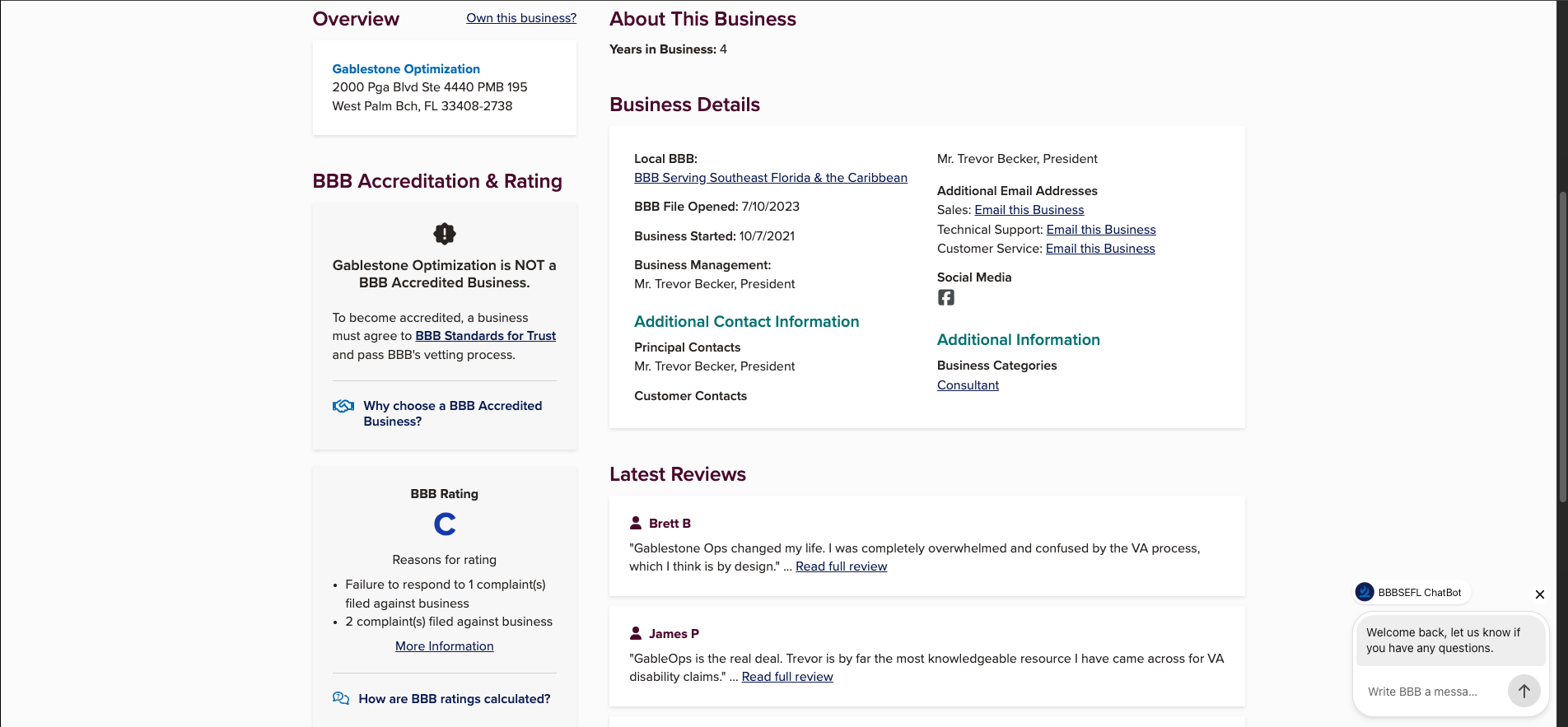Click the 'Customer Contacts' label
Image resolution: width=1568 pixels, height=727 pixels.
(x=690, y=396)
